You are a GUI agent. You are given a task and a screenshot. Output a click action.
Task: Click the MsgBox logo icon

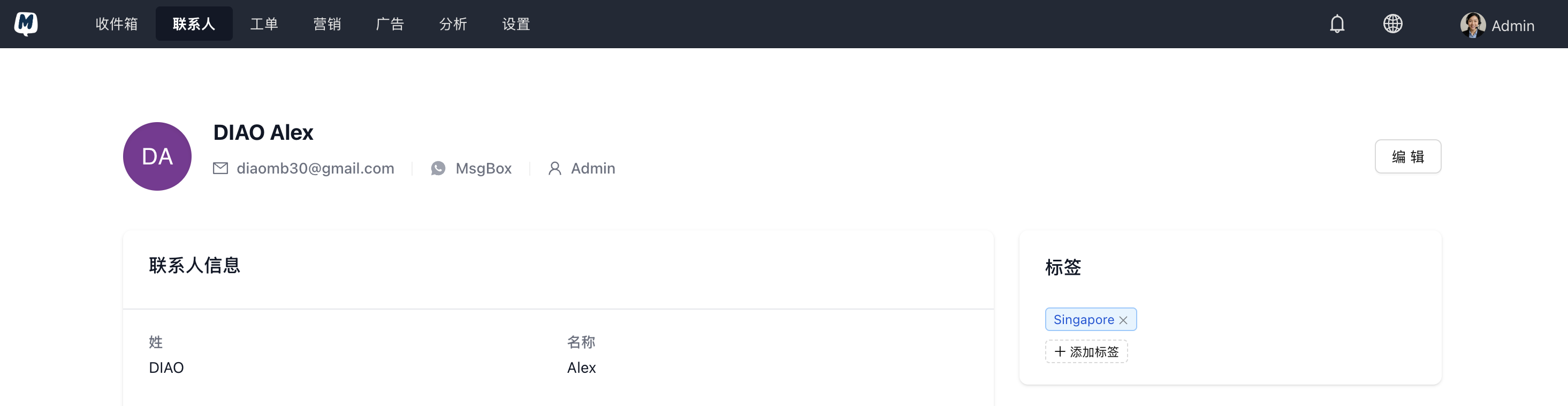click(26, 24)
